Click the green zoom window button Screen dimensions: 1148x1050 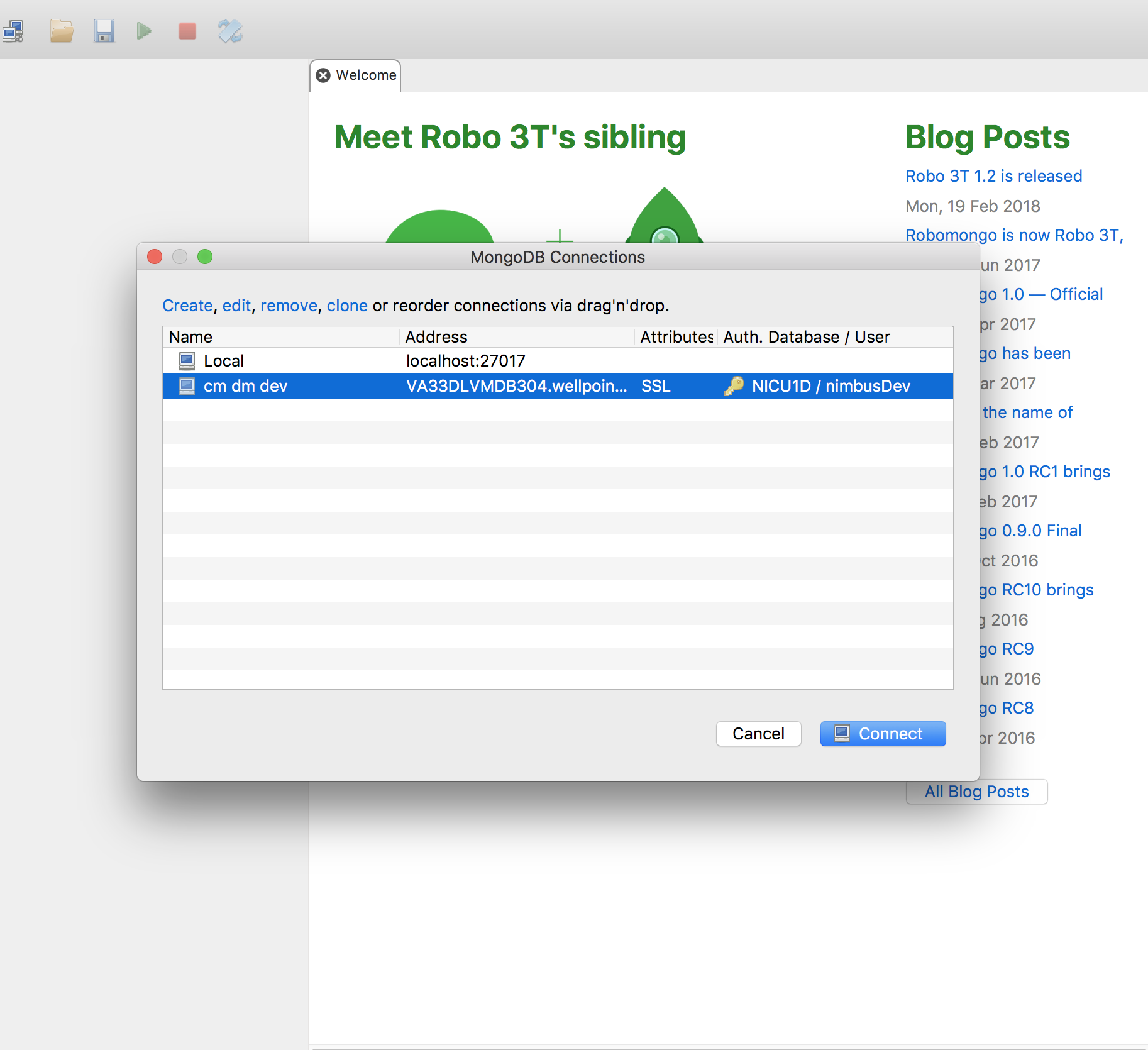coord(205,257)
